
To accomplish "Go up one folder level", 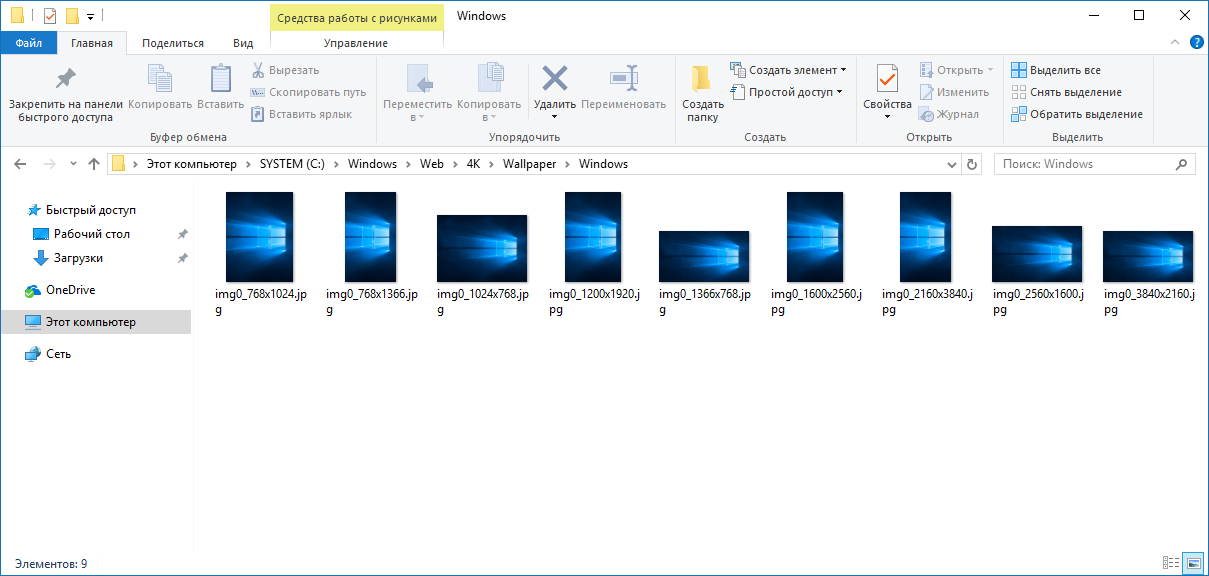I will tap(94, 164).
